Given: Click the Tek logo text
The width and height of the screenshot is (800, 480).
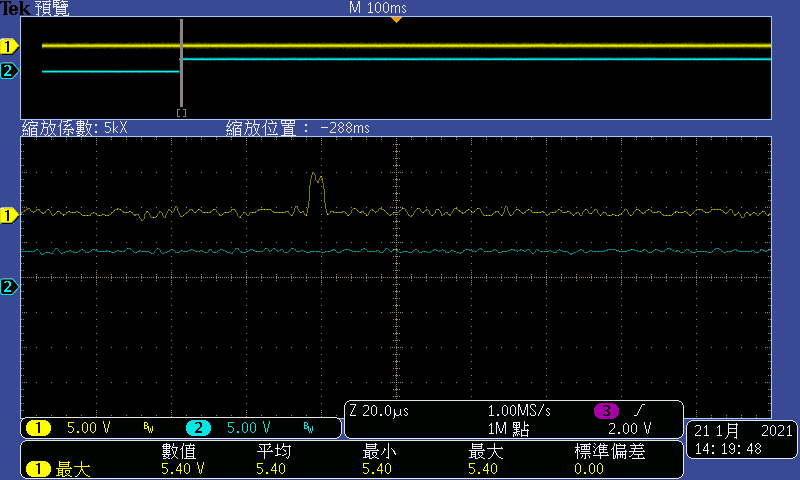Looking at the screenshot, I should 15,8.
